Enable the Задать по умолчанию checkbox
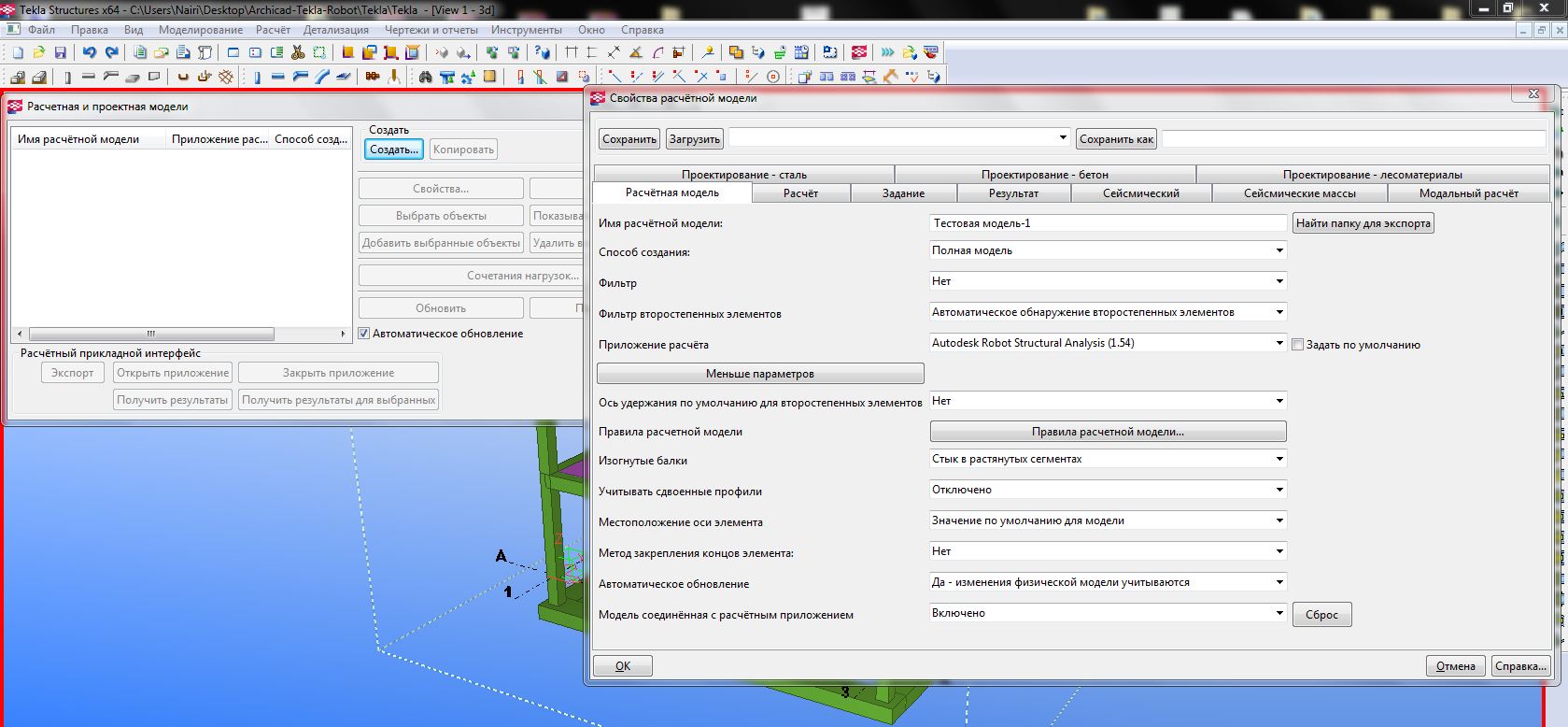 (1297, 345)
